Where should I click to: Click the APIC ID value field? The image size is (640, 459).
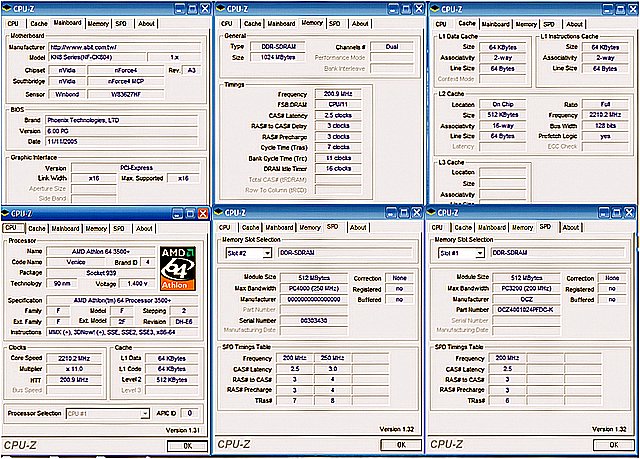pyautogui.click(x=189, y=413)
